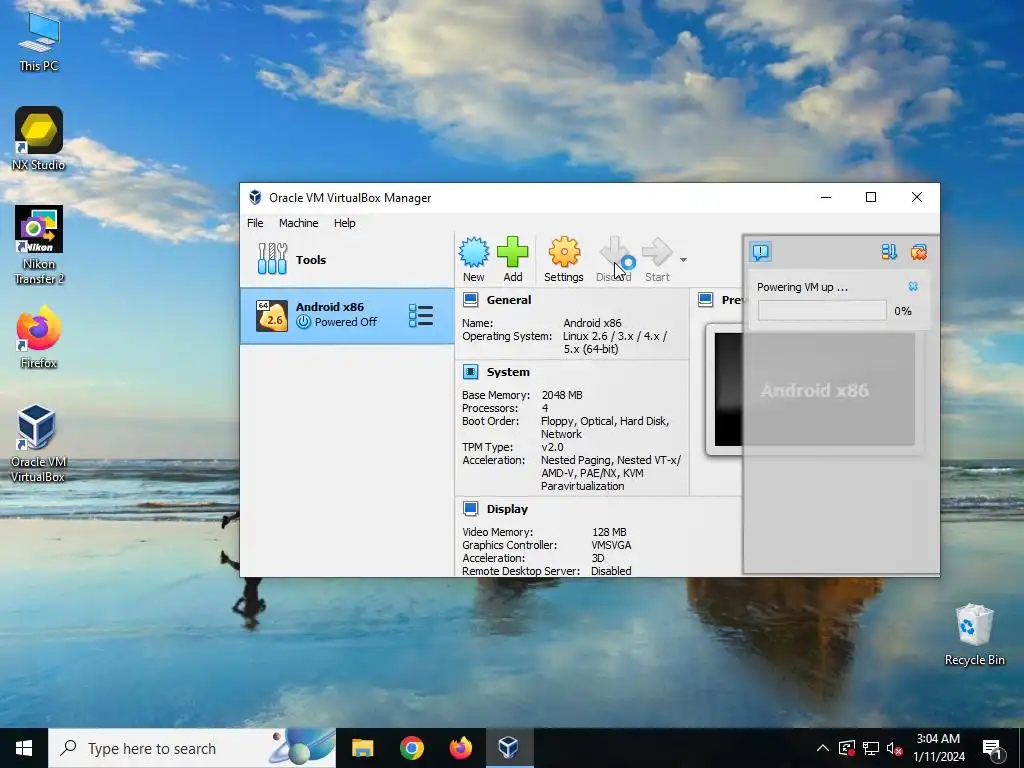
Task: Open Nikon Transfer 2 desktop shortcut
Action: coord(39,246)
